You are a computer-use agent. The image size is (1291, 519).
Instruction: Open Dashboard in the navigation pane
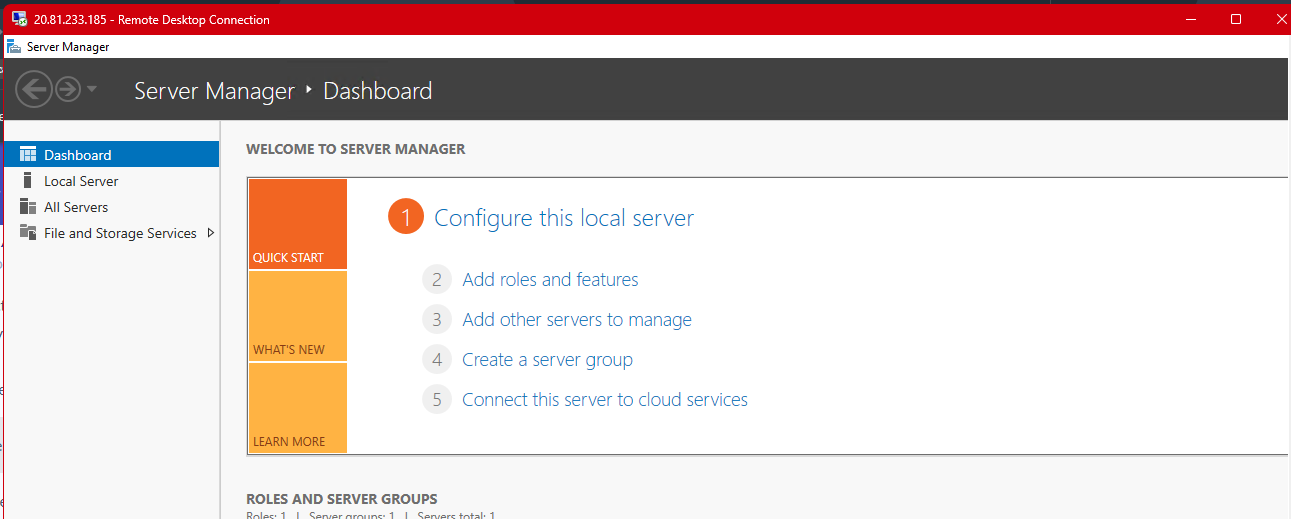(x=111, y=155)
